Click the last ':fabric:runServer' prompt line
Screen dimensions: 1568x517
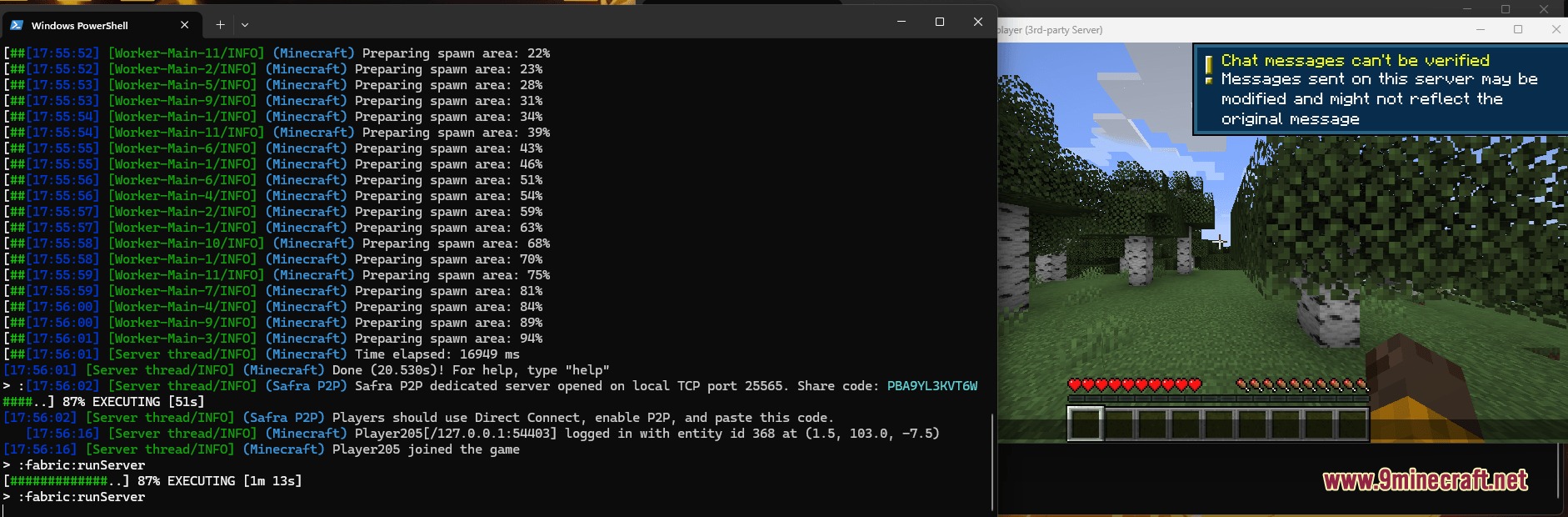(x=74, y=497)
